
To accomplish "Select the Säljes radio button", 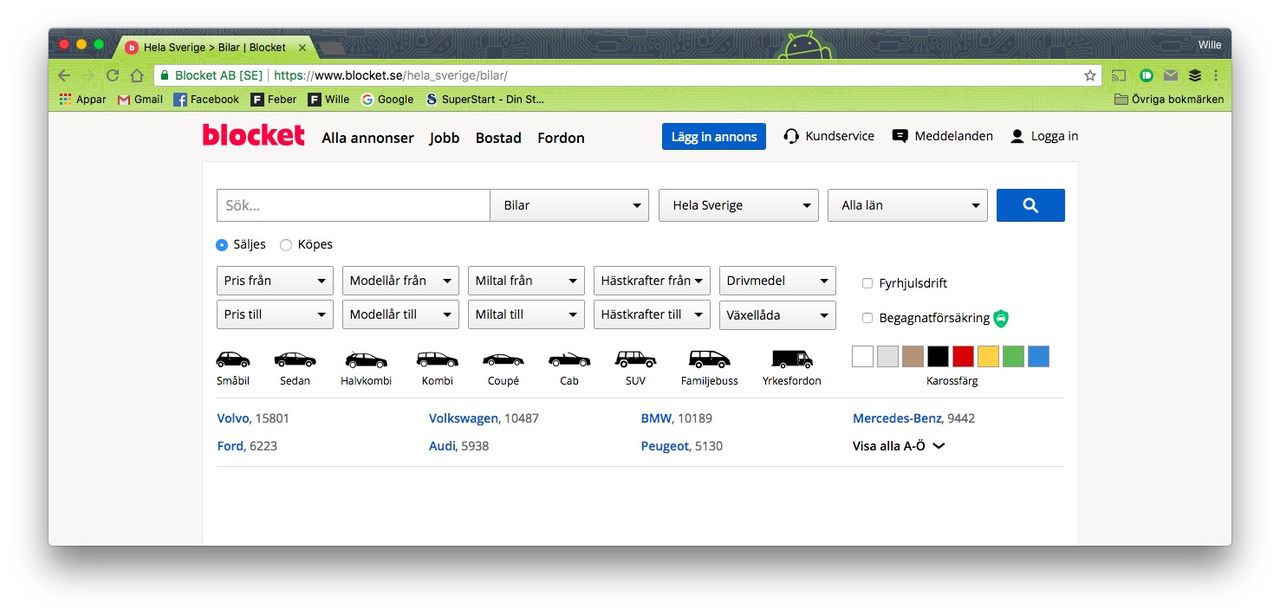I will 222,245.
